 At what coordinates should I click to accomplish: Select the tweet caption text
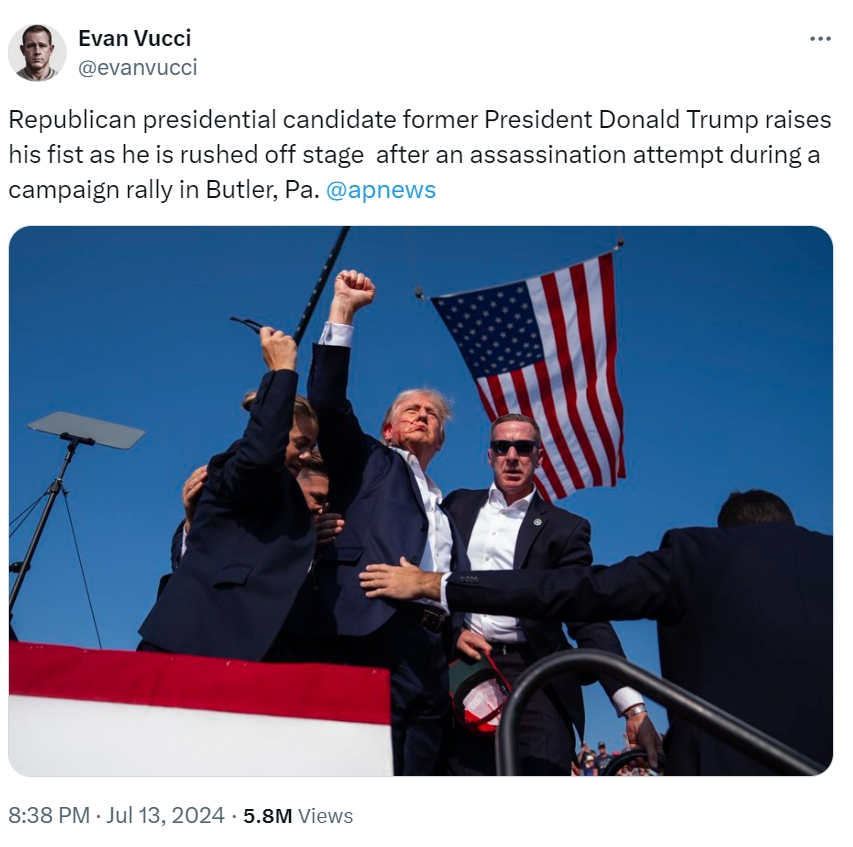(419, 154)
